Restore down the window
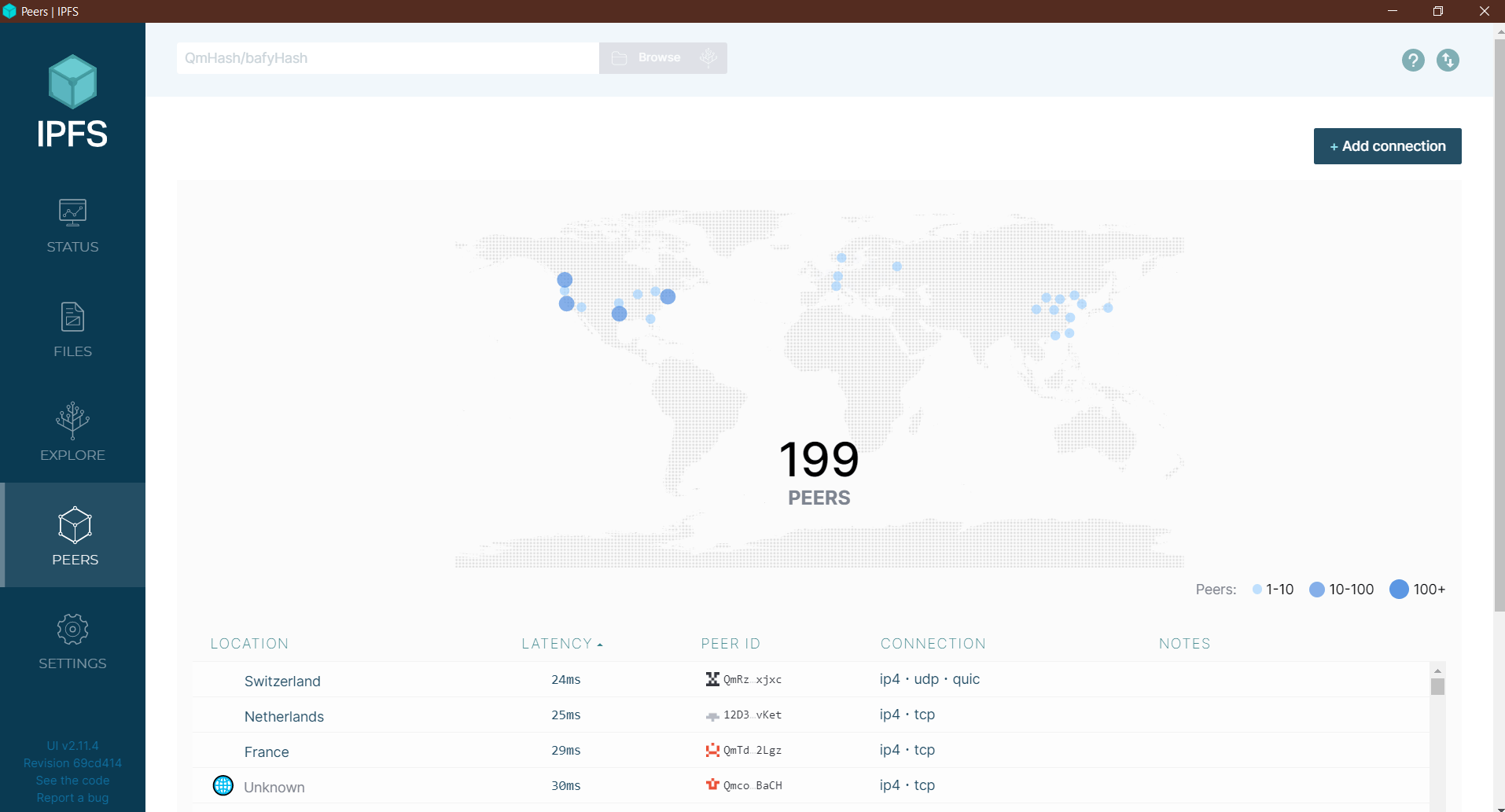 coord(1438,11)
